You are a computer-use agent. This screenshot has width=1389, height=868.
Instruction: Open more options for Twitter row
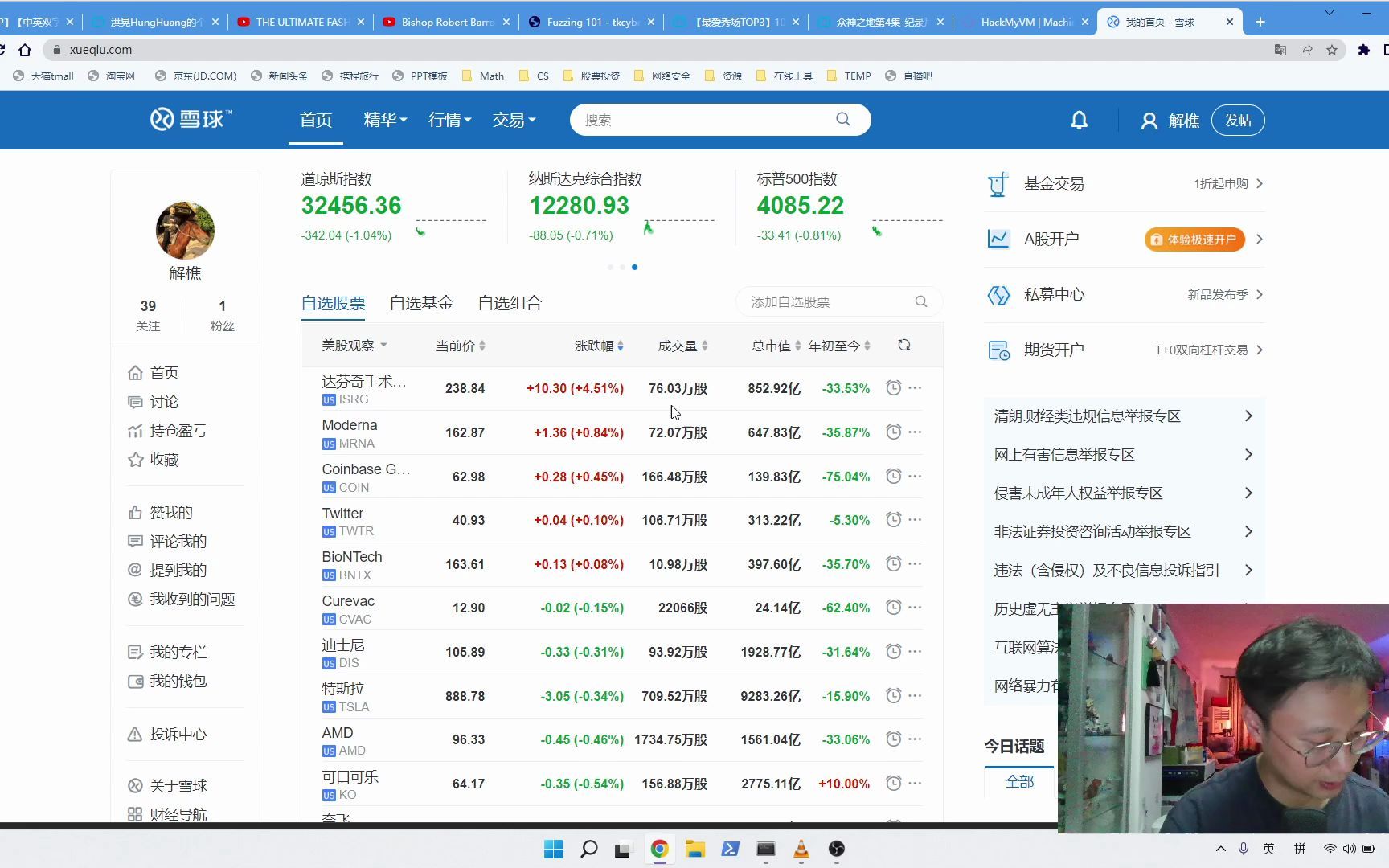click(915, 519)
